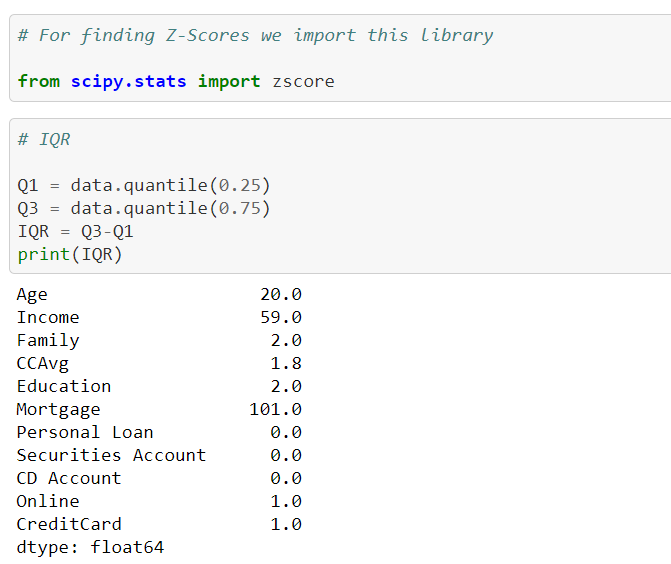The height and width of the screenshot is (564, 671).
Task: Select the 'Securities Account' output row label
Action: [x=111, y=456]
